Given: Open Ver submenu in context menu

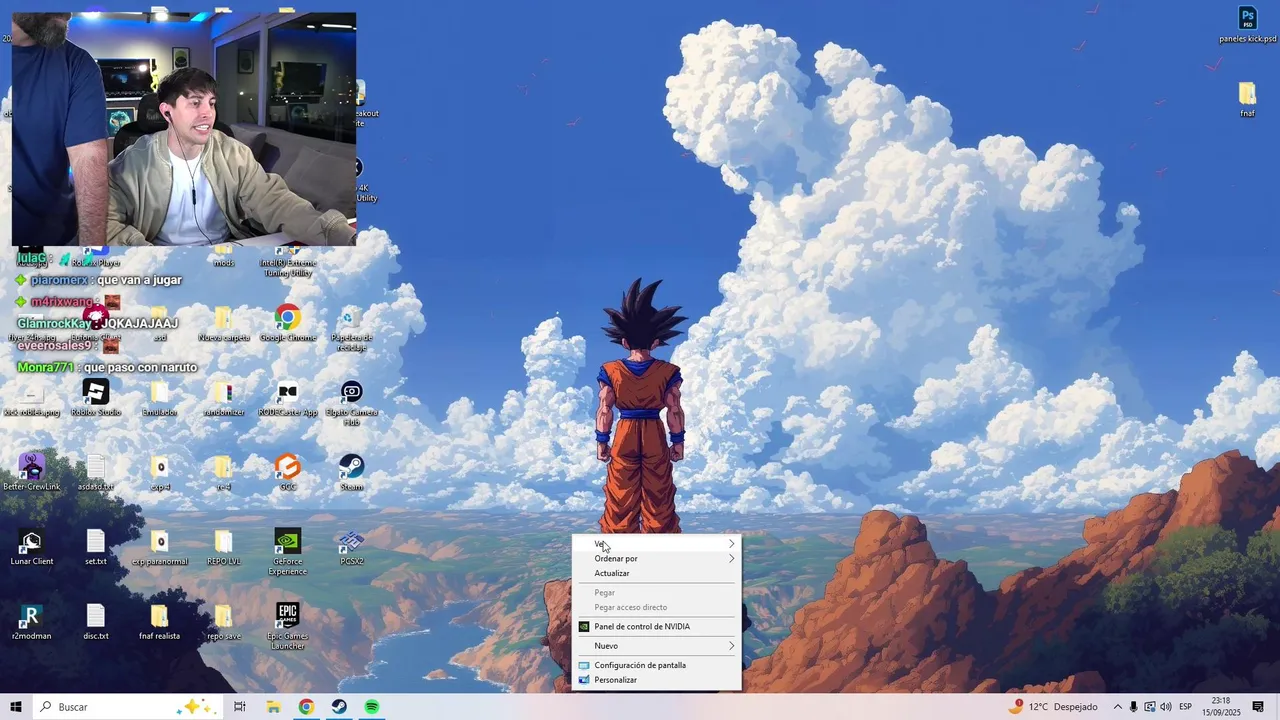Looking at the screenshot, I should (656, 544).
